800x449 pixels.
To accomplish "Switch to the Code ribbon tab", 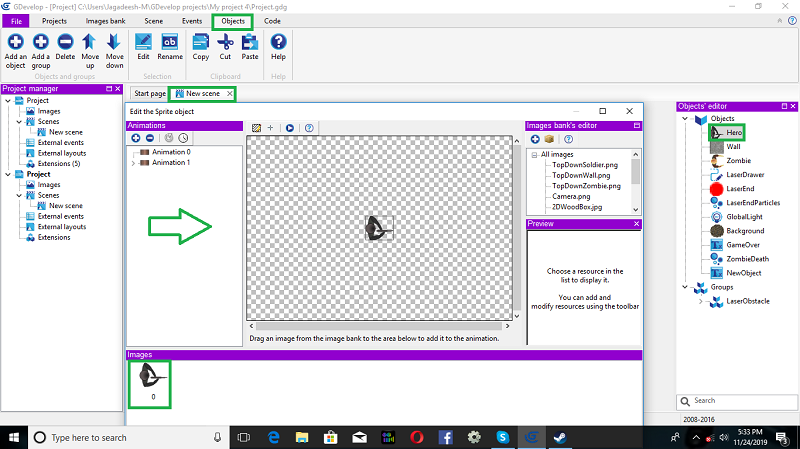I will (272, 21).
